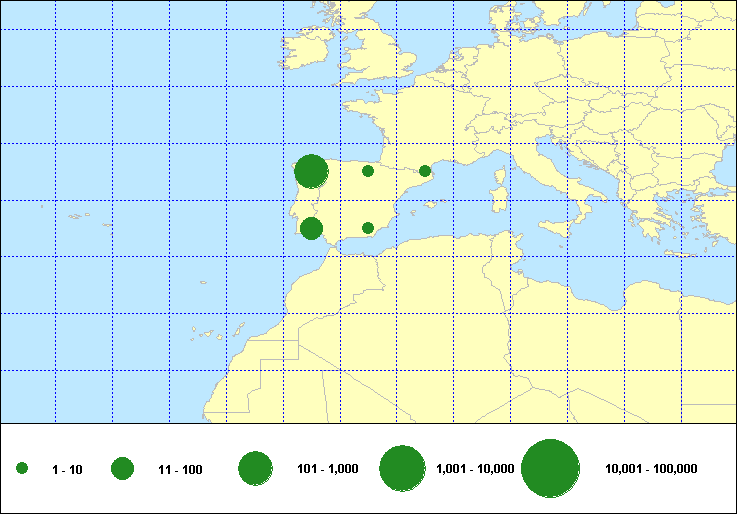Select the "11 - 100" legend text
Viewport: 737px width, 514px height.
point(180,469)
